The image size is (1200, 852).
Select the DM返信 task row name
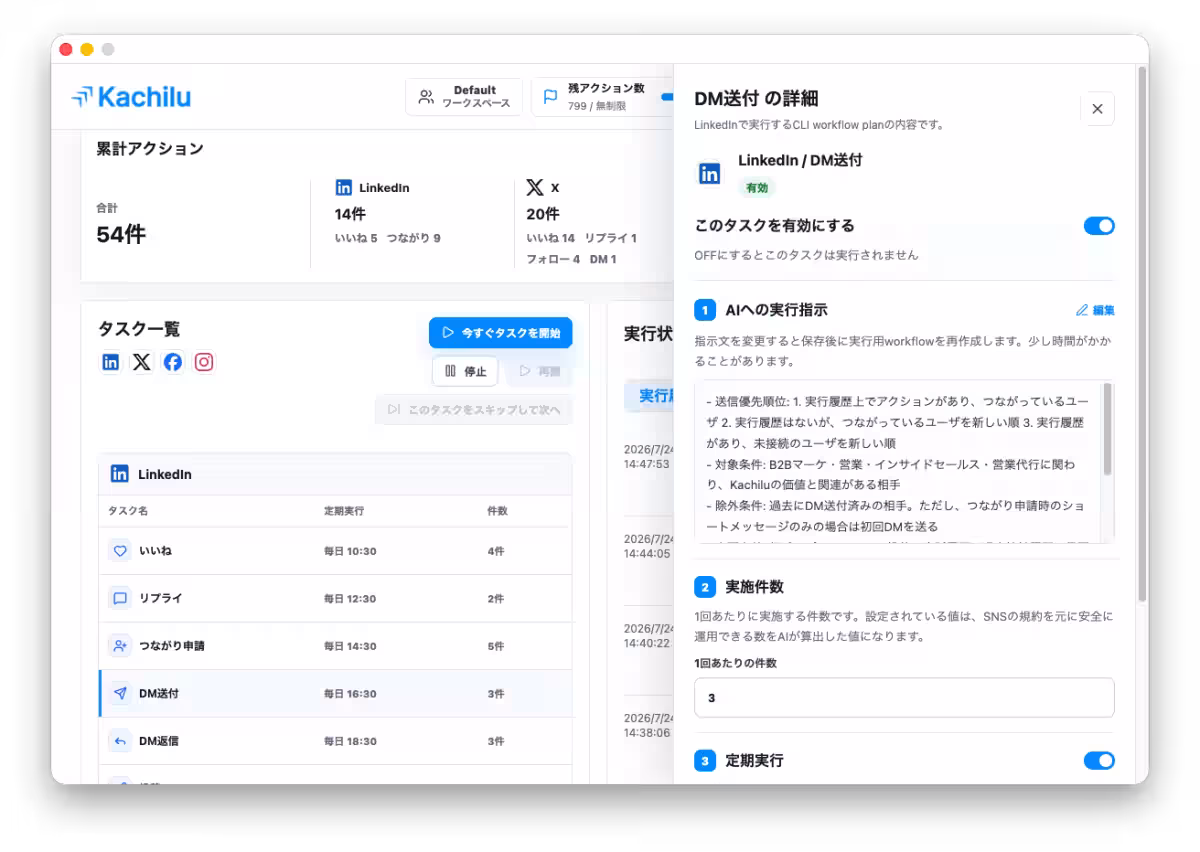pyautogui.click(x=159, y=741)
